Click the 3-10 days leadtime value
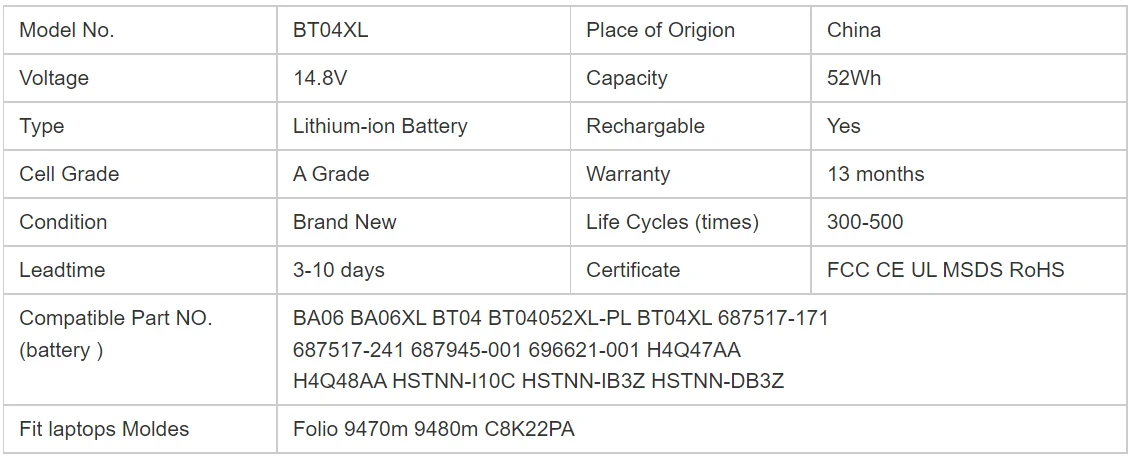 339,270
